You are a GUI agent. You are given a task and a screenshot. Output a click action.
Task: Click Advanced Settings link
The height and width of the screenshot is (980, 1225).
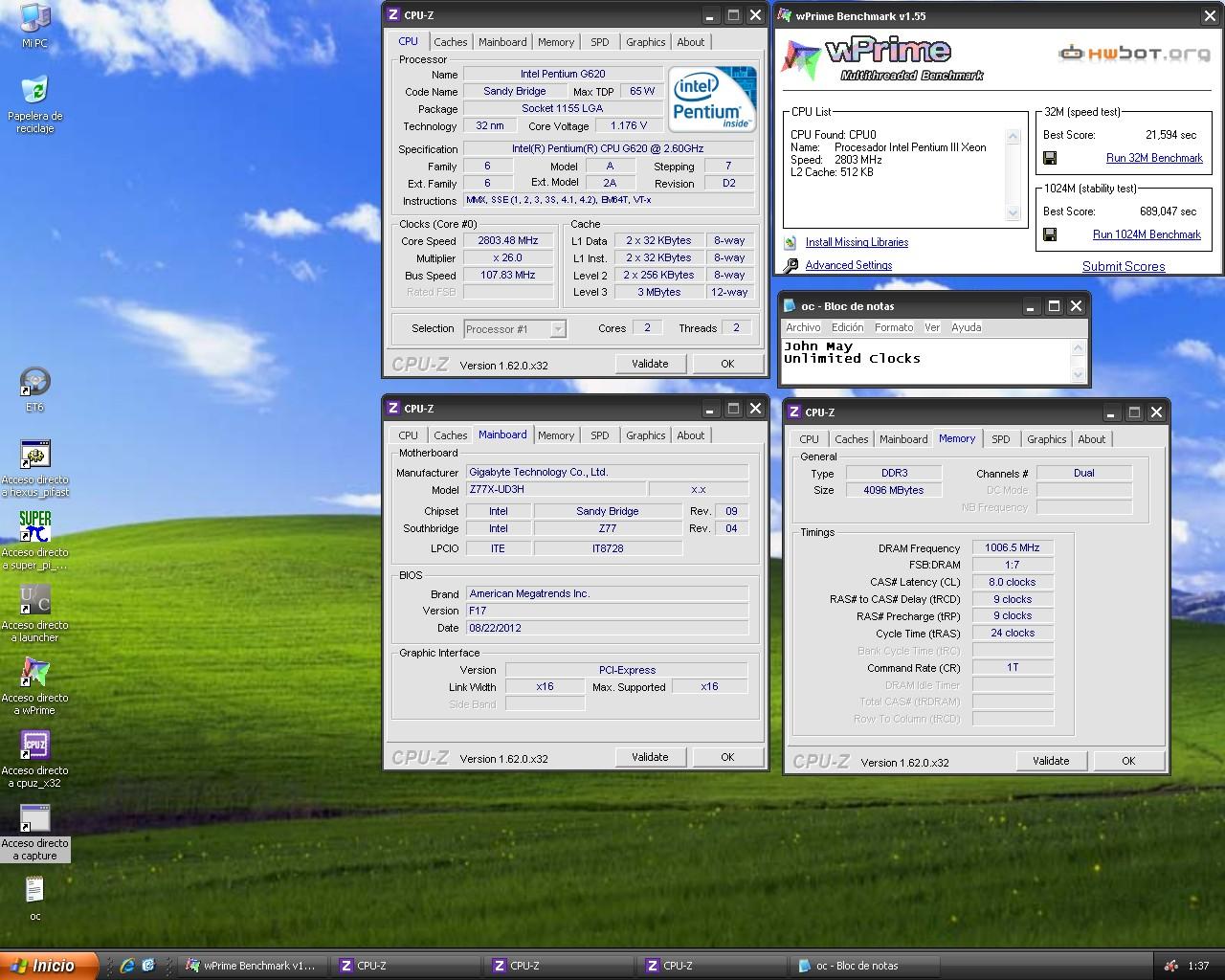(x=849, y=266)
